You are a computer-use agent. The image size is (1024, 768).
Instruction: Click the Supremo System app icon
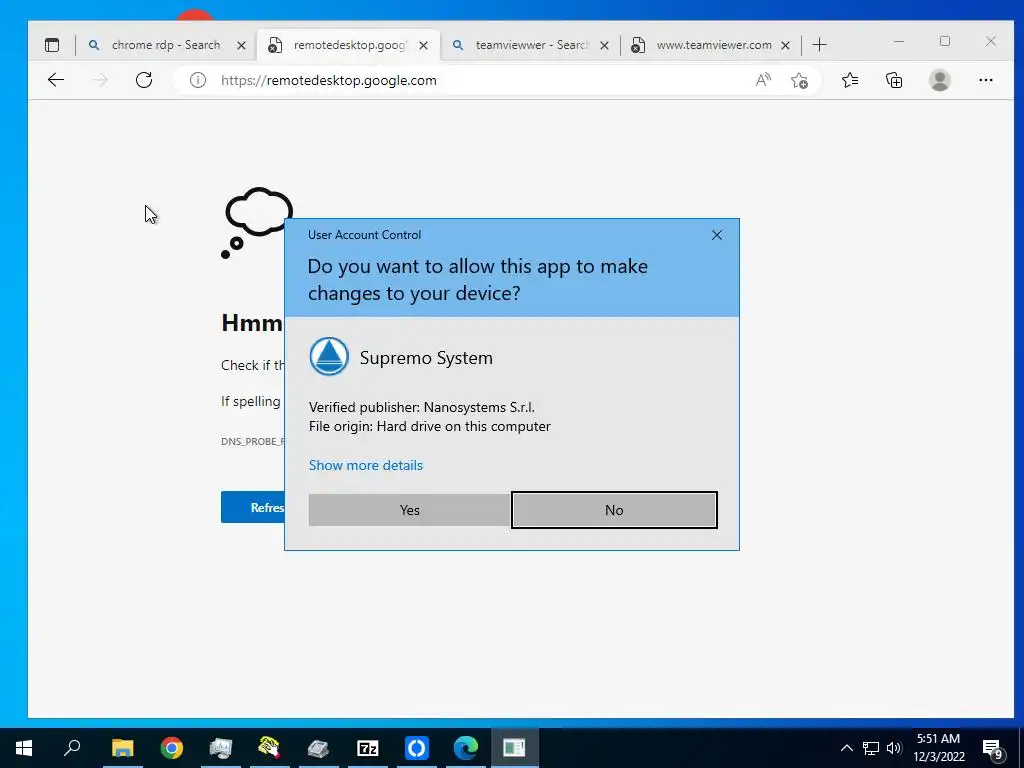pyautogui.click(x=329, y=357)
